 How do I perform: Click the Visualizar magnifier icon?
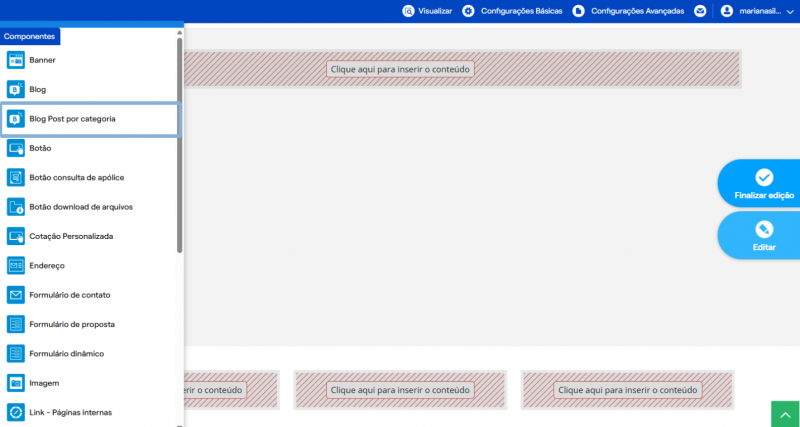[x=408, y=11]
